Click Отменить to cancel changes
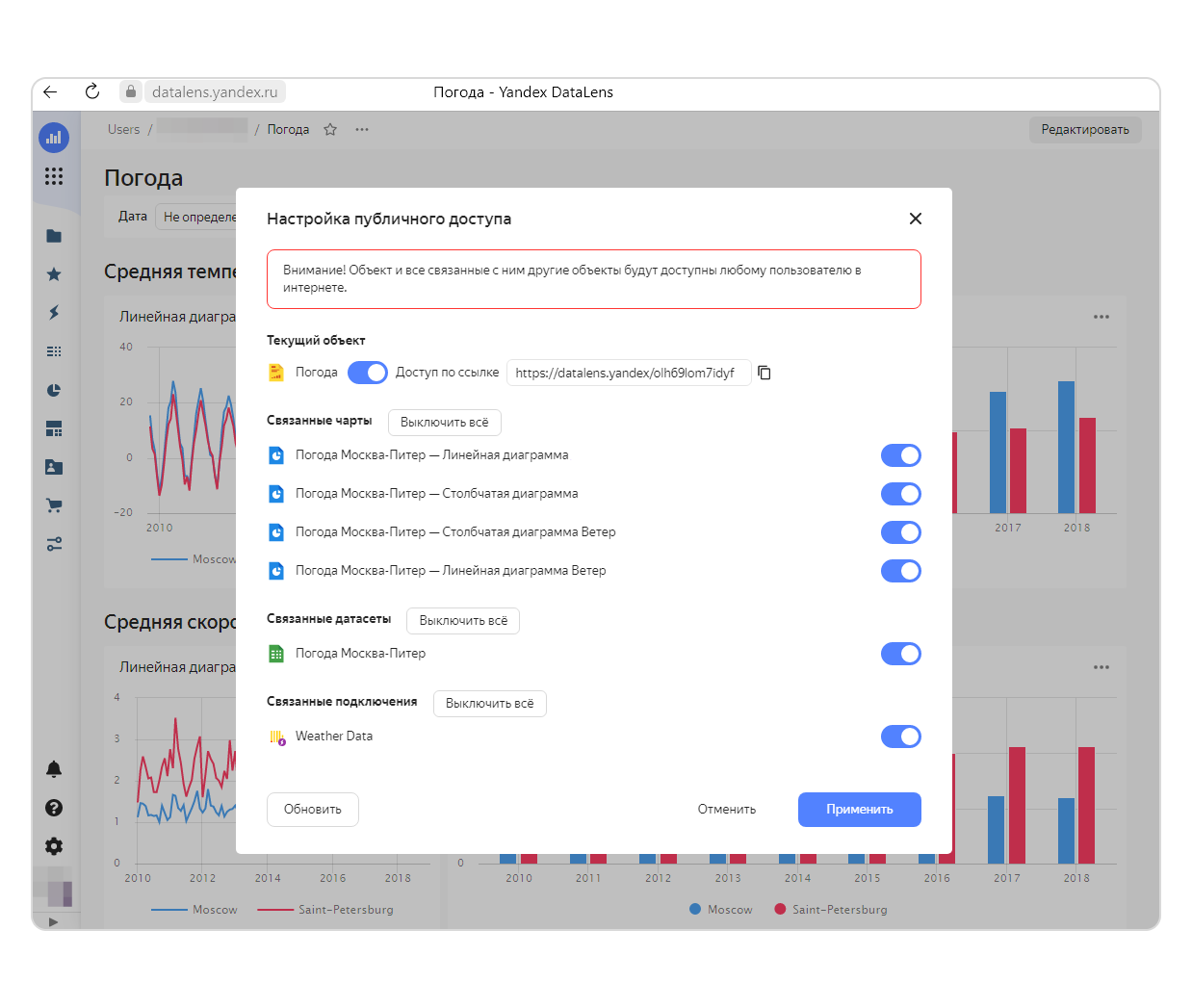Viewport: 1192px width, 1008px height. tap(727, 810)
